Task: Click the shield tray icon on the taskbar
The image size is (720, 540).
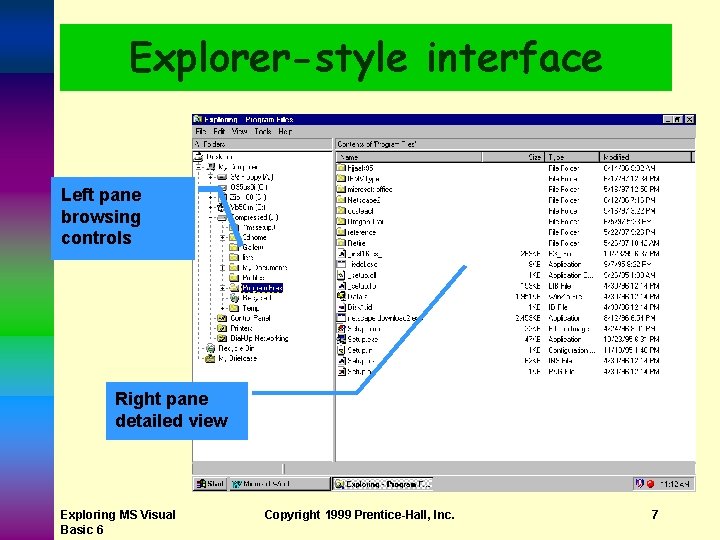Action: point(639,484)
